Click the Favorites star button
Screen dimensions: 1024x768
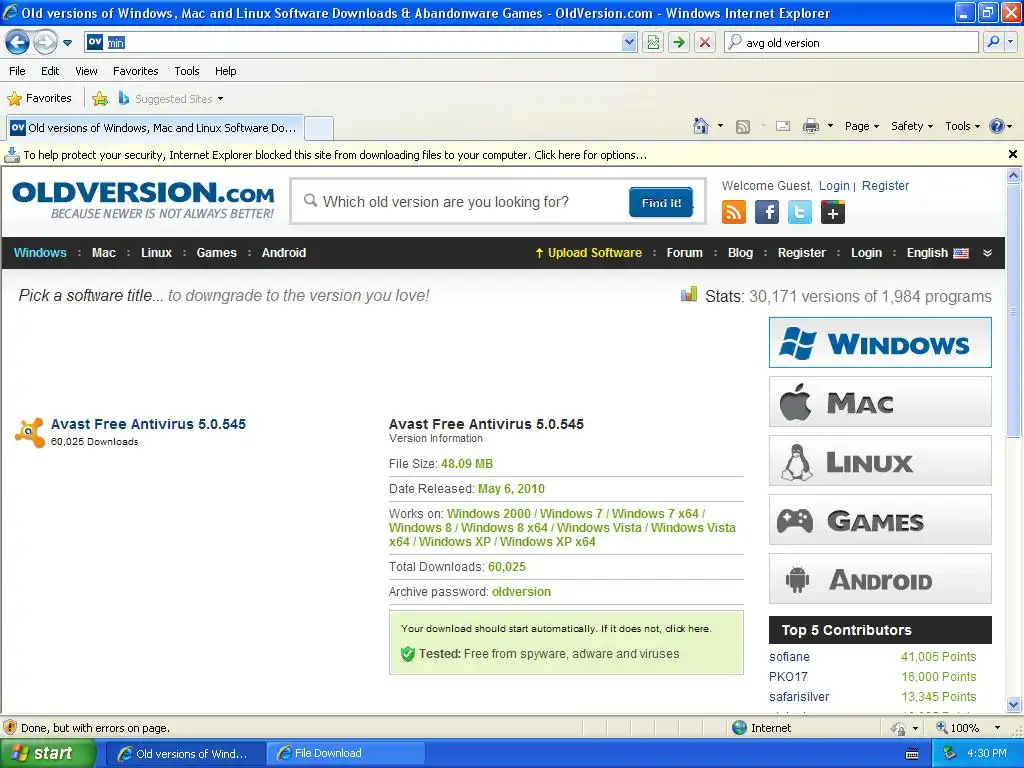click(x=39, y=99)
